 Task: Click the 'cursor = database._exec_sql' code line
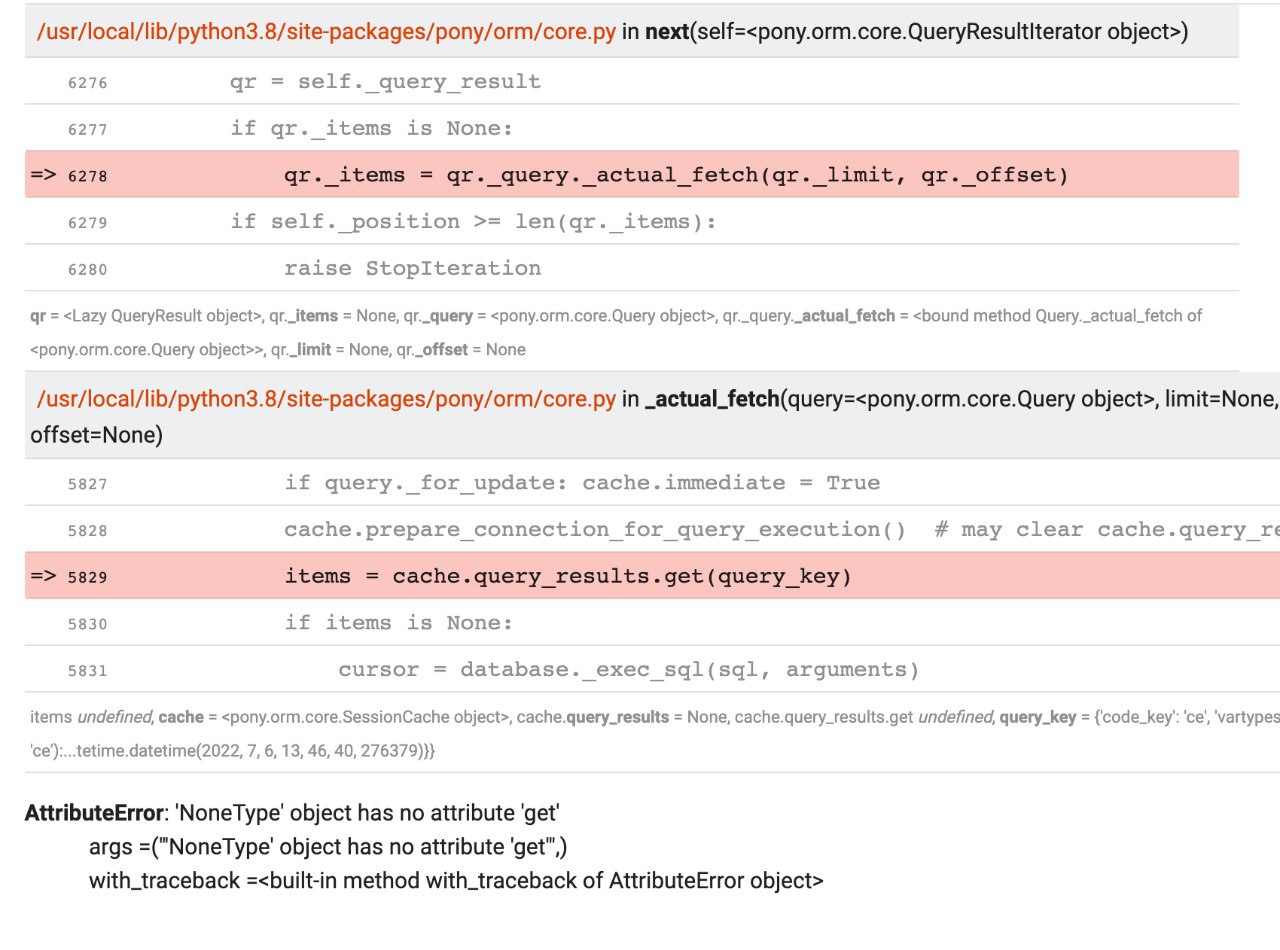pos(628,670)
